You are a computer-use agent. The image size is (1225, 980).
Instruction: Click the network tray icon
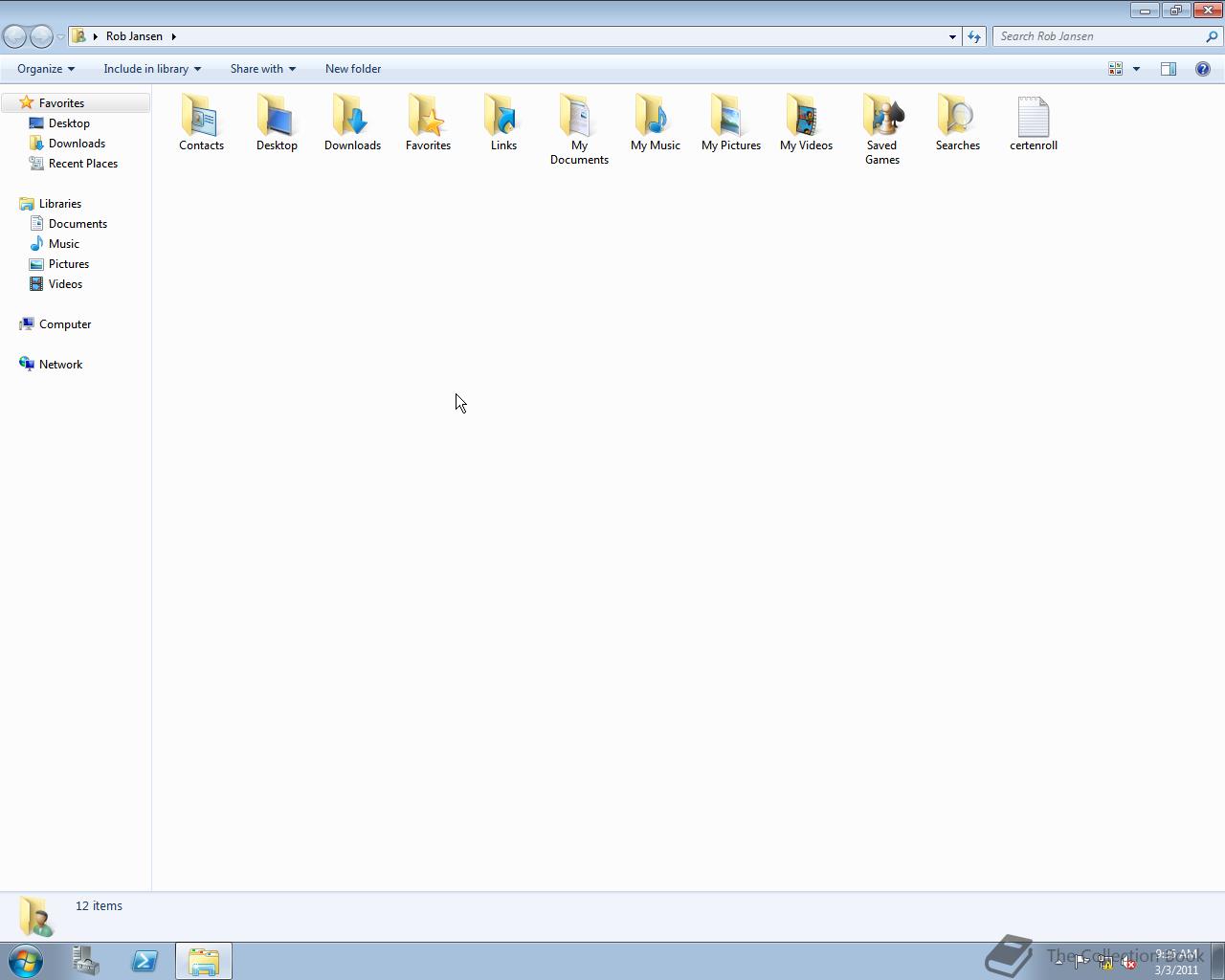tap(1104, 963)
